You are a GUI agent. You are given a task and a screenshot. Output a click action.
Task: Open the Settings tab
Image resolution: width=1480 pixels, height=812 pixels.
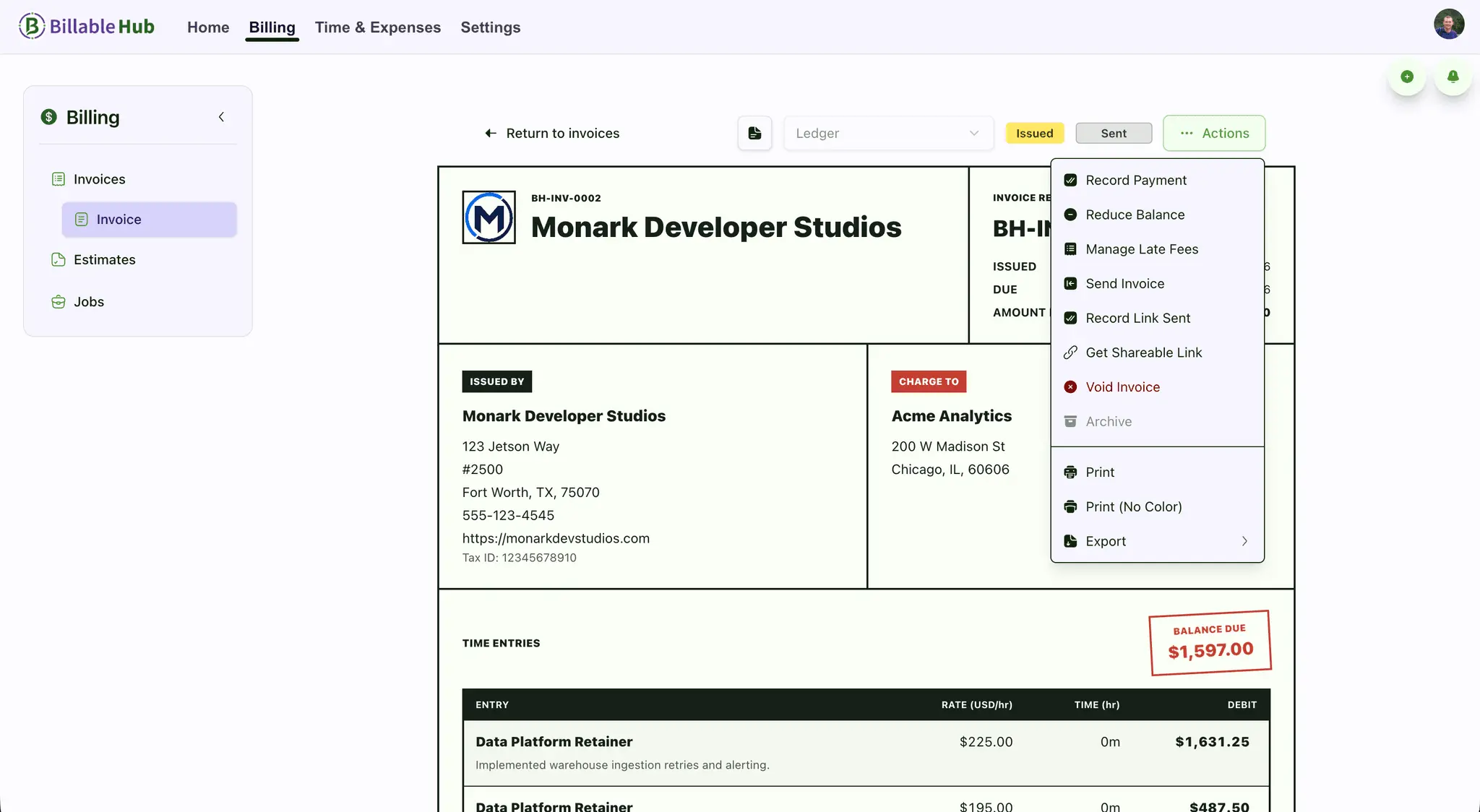(x=491, y=27)
